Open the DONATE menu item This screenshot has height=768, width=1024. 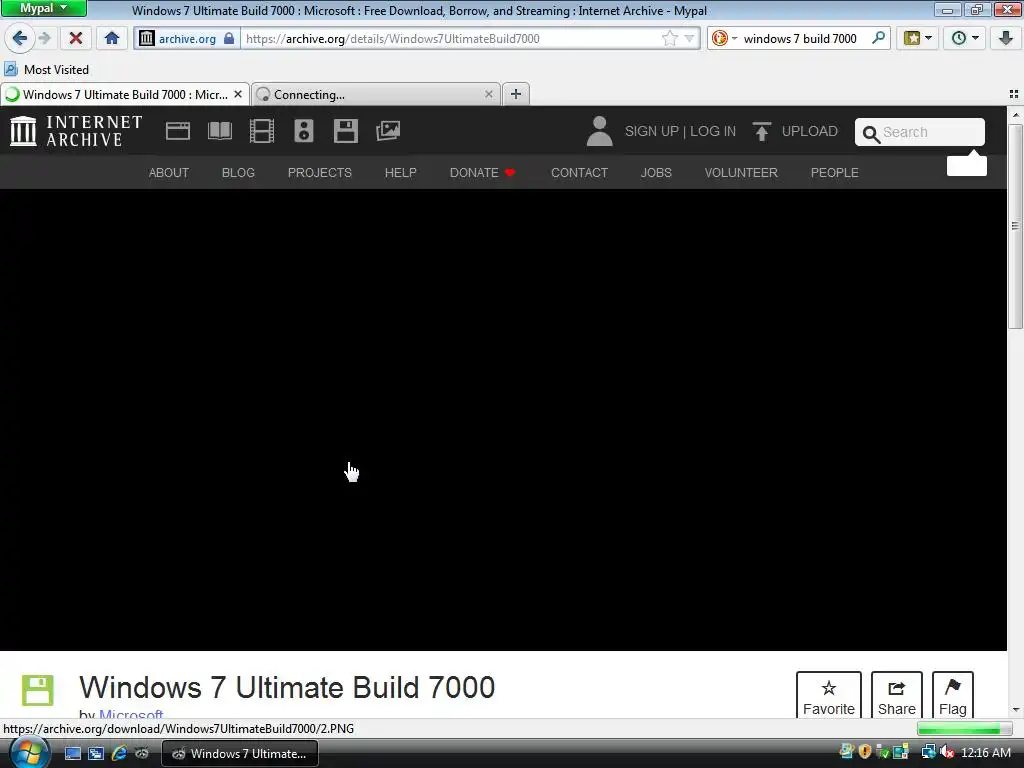pos(483,172)
